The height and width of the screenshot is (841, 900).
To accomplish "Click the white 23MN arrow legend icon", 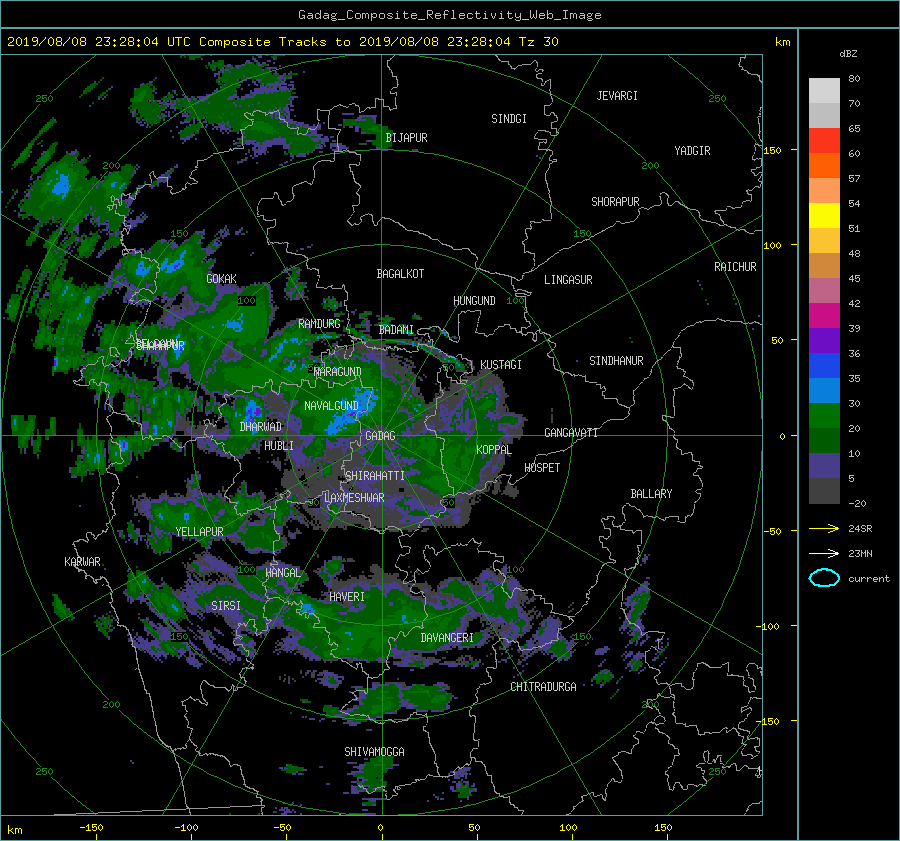I will coord(824,553).
